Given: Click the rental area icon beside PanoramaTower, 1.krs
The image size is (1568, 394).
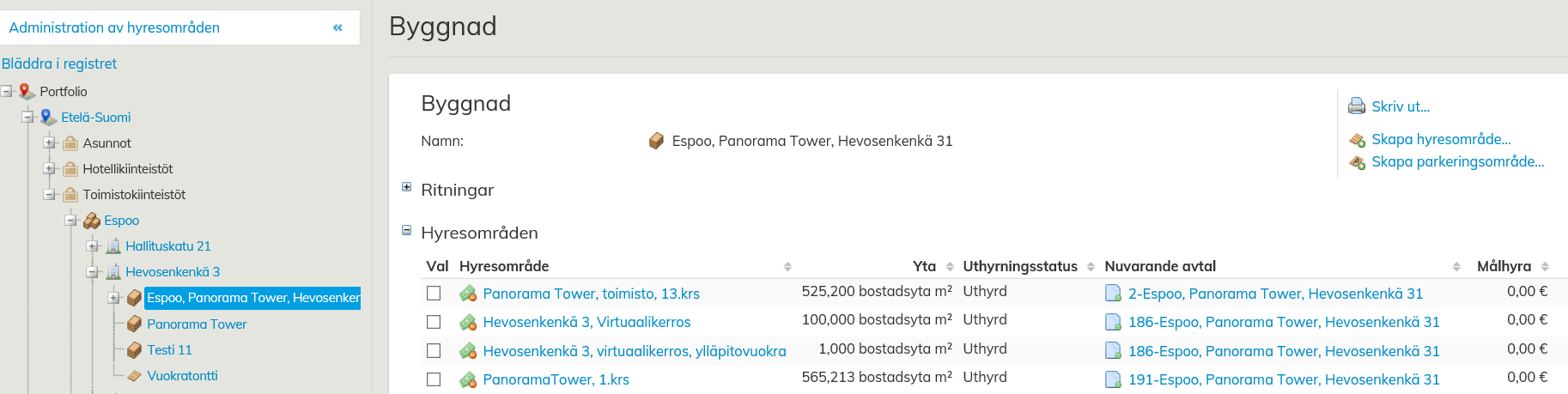Looking at the screenshot, I should [x=468, y=379].
